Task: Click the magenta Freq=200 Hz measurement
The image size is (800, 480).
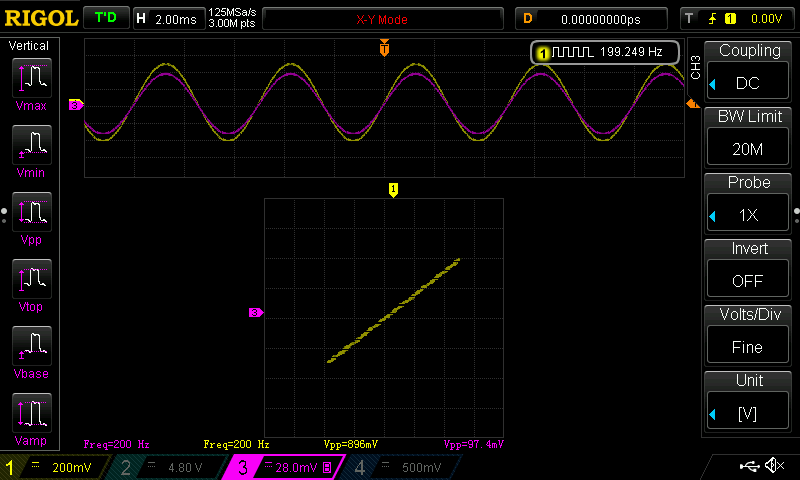Action: point(116,444)
